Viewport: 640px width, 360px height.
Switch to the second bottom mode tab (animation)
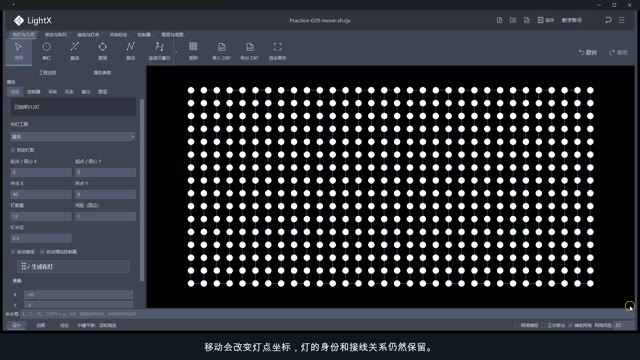coord(40,325)
